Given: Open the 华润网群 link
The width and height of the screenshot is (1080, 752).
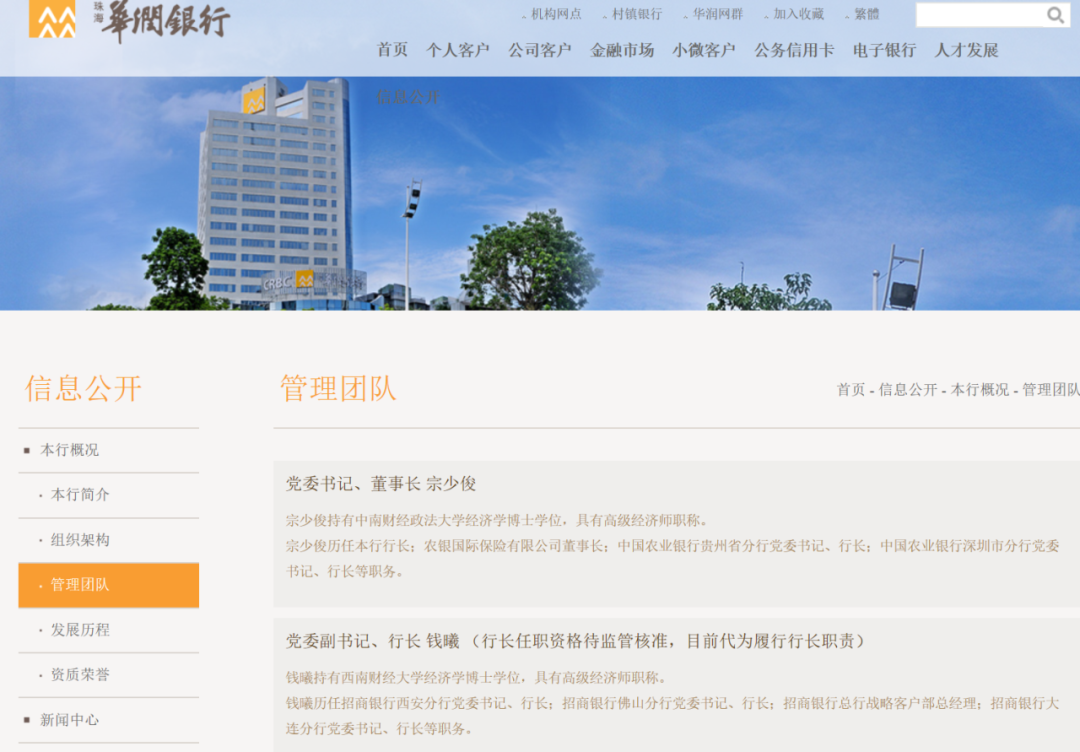Looking at the screenshot, I should (x=716, y=14).
